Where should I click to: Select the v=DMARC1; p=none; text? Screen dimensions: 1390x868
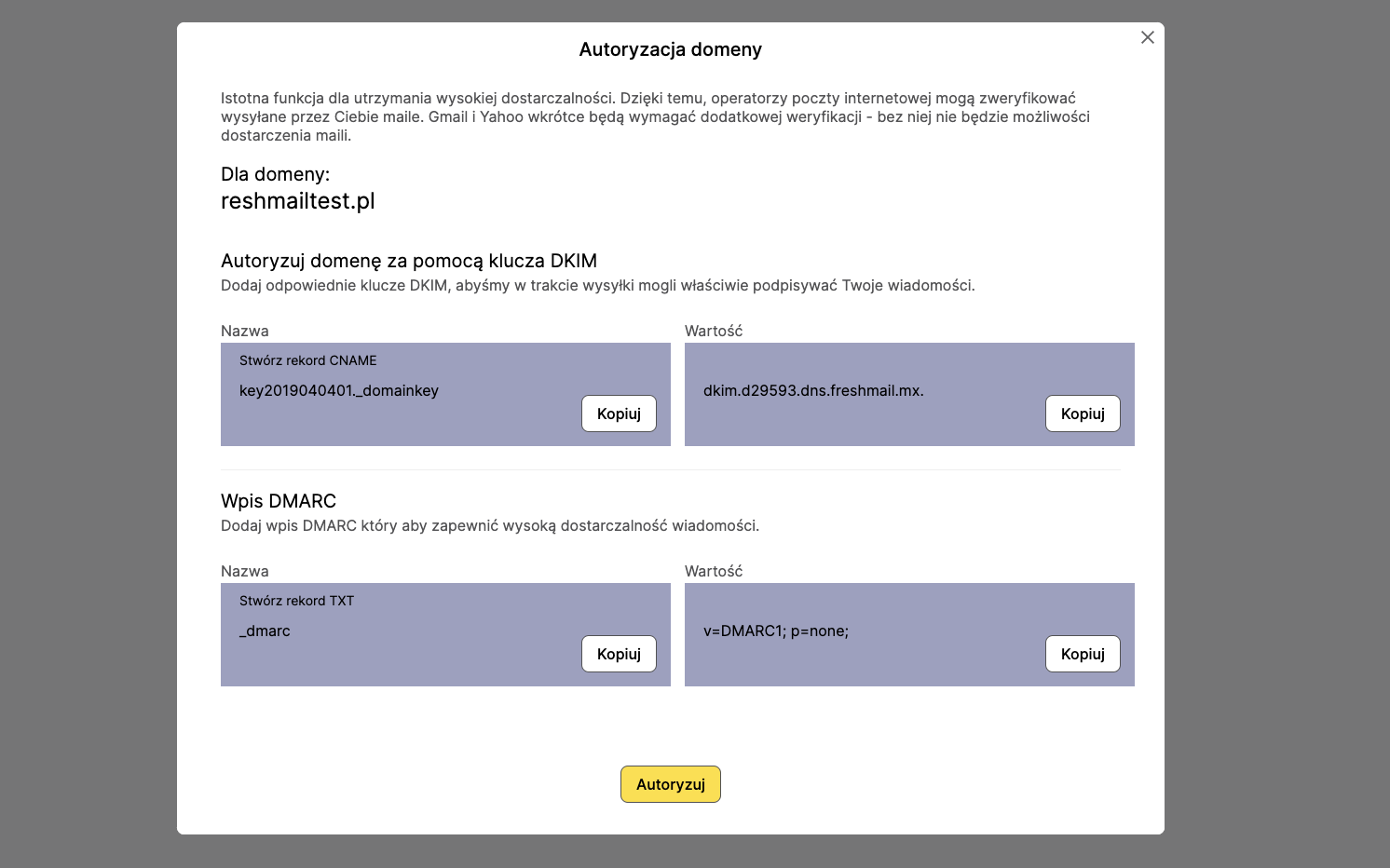pyautogui.click(x=776, y=631)
